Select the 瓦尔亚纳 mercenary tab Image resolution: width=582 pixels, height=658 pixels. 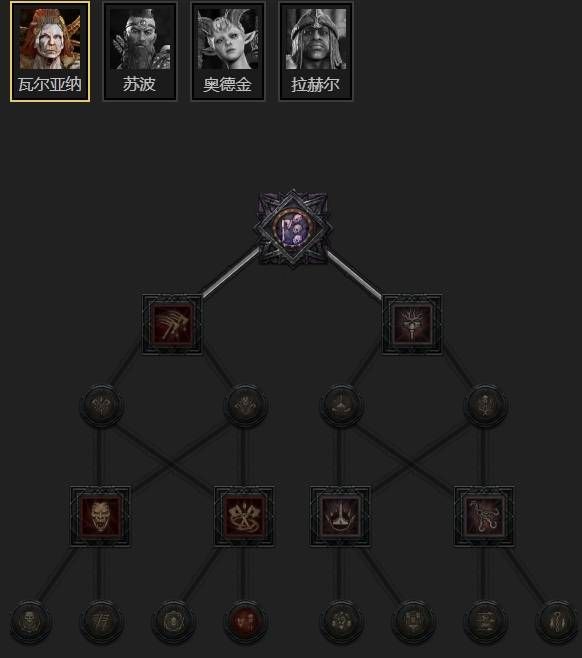50,52
